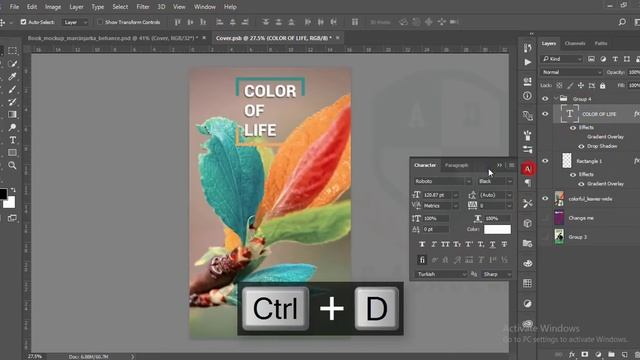
Task: Filter layers by type layers icon
Action: (615, 59)
